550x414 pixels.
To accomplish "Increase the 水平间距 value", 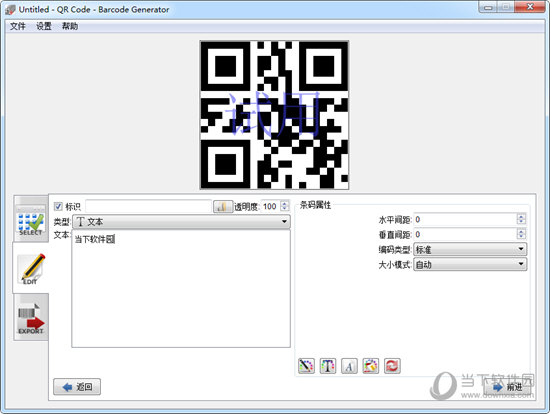I will point(521,216).
